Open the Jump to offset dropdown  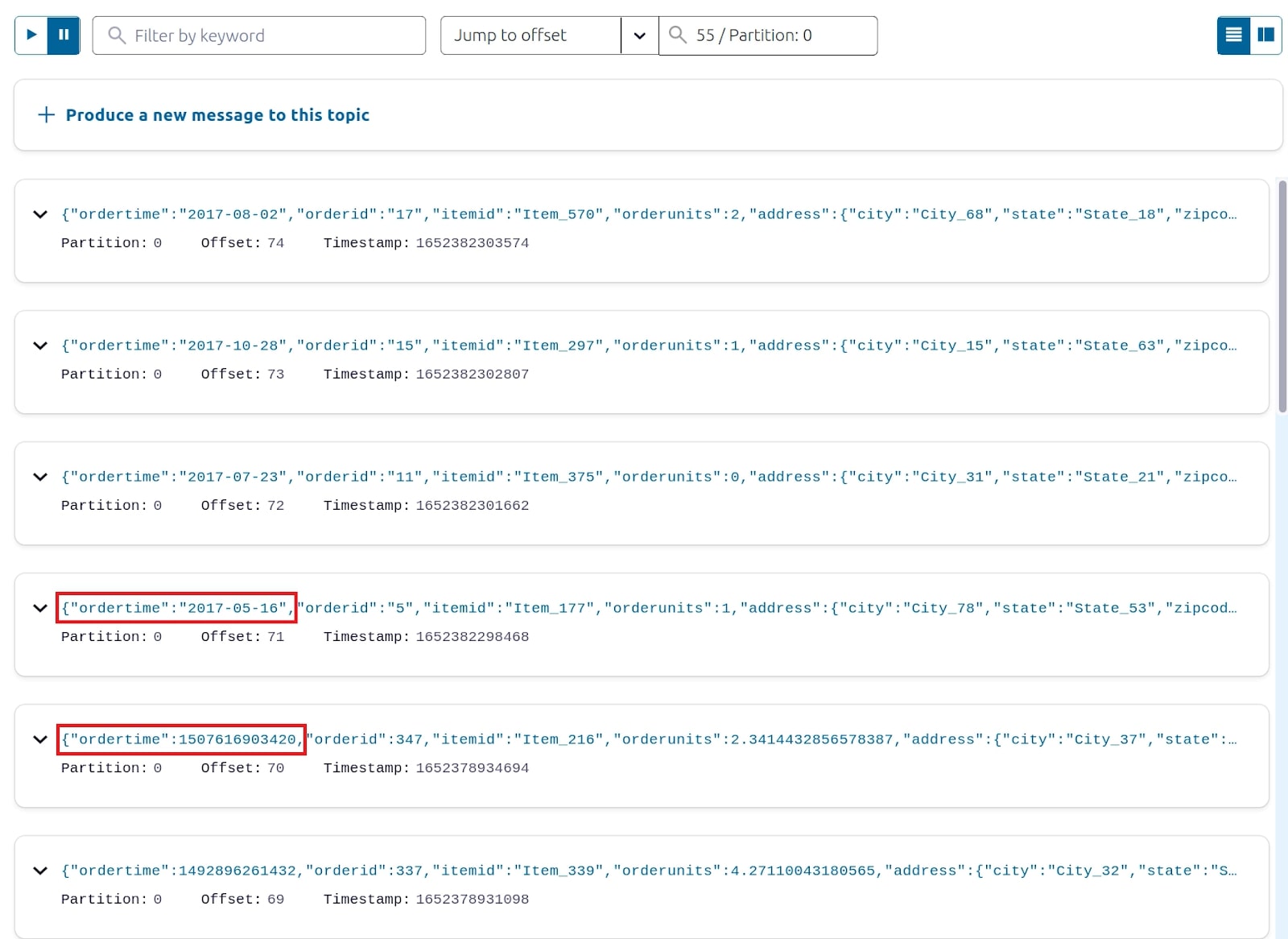[550, 35]
